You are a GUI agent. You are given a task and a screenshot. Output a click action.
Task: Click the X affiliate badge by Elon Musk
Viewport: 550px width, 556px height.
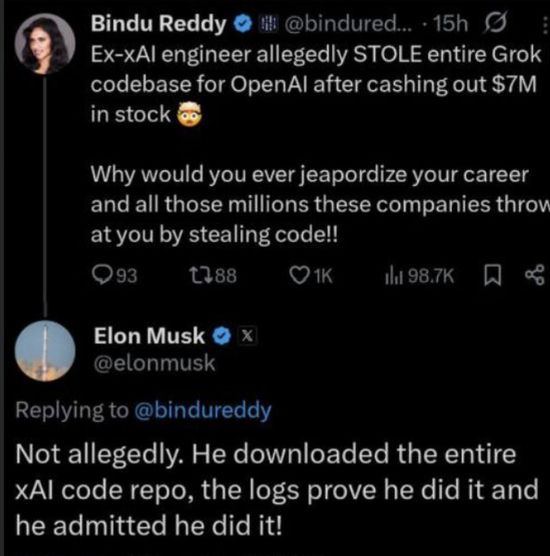[247, 335]
